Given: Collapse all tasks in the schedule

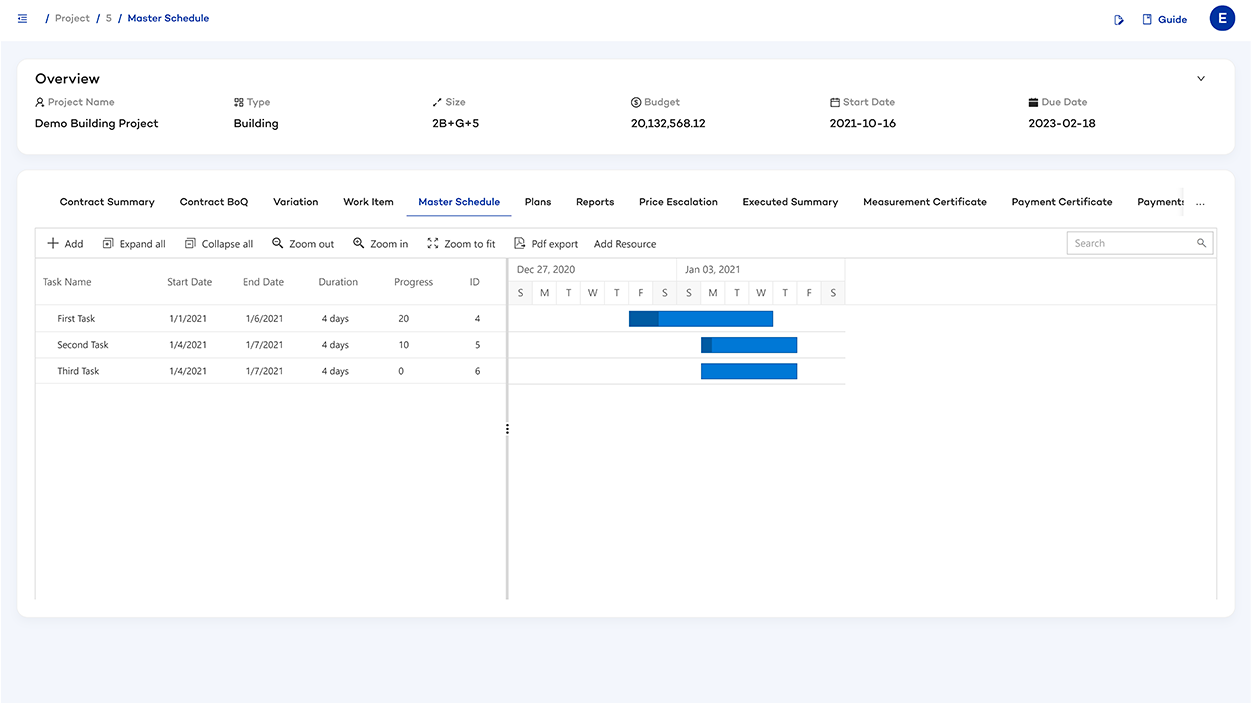Looking at the screenshot, I should [219, 244].
